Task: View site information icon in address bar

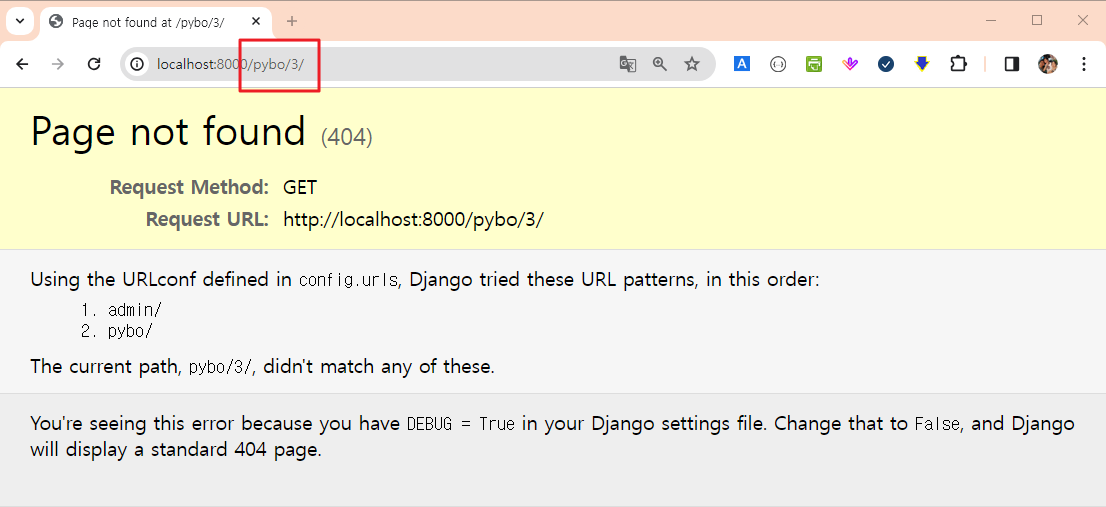Action: [137, 64]
